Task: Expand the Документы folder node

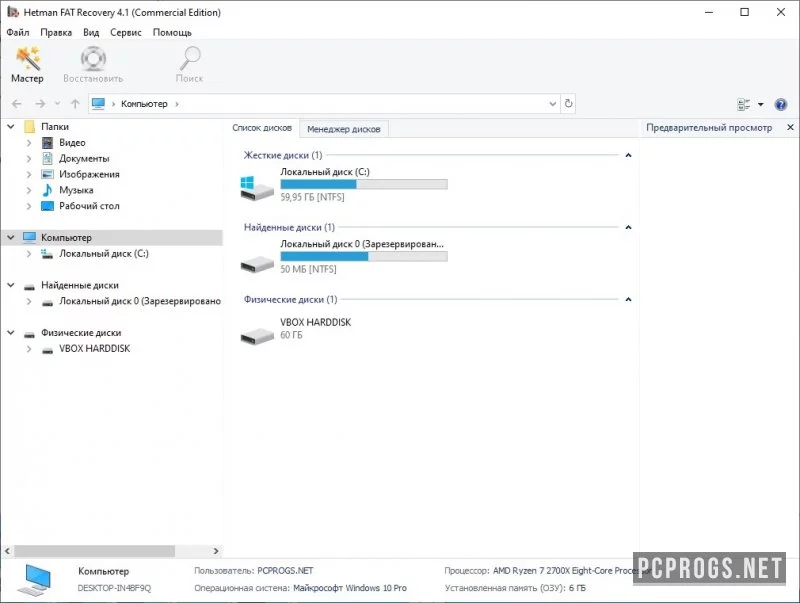Action: click(x=29, y=159)
